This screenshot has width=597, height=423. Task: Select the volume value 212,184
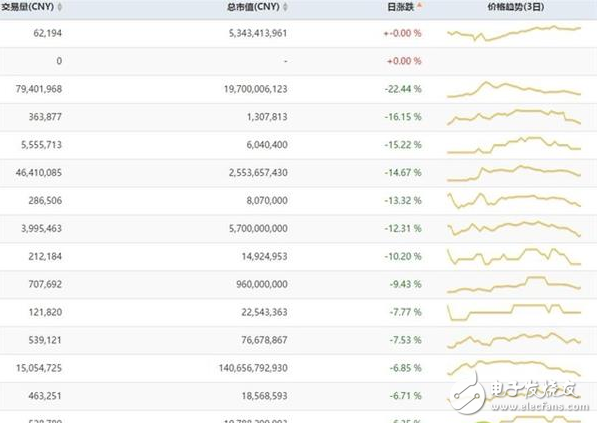click(x=45, y=257)
